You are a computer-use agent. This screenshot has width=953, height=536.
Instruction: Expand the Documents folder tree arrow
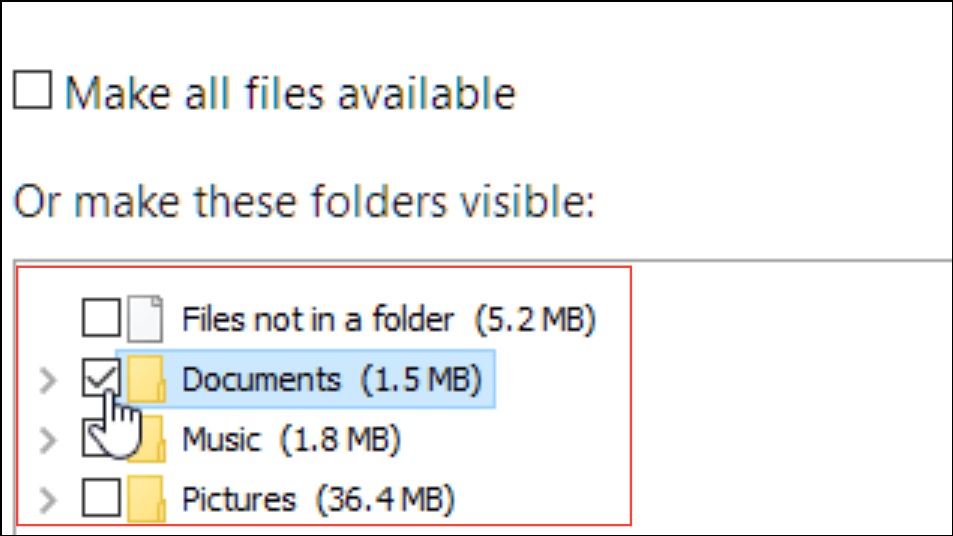pos(48,380)
